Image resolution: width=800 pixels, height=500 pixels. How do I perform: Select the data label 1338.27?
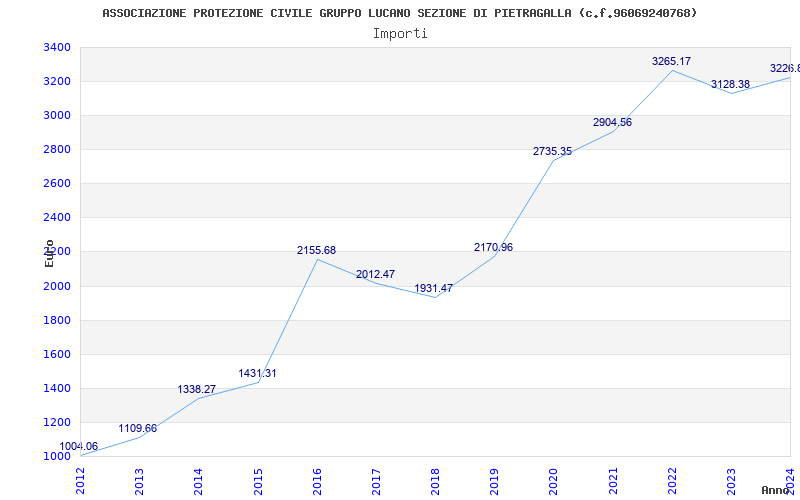(x=196, y=389)
